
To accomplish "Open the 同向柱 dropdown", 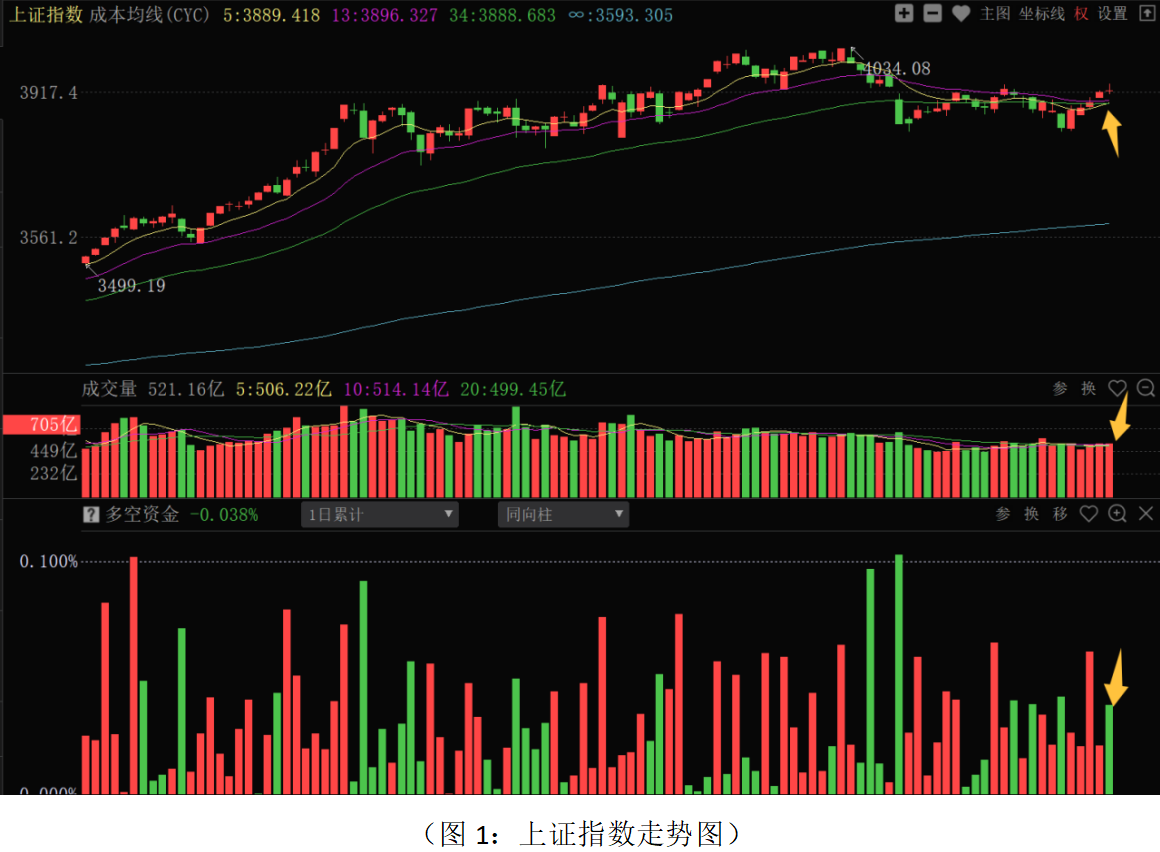I will (563, 515).
